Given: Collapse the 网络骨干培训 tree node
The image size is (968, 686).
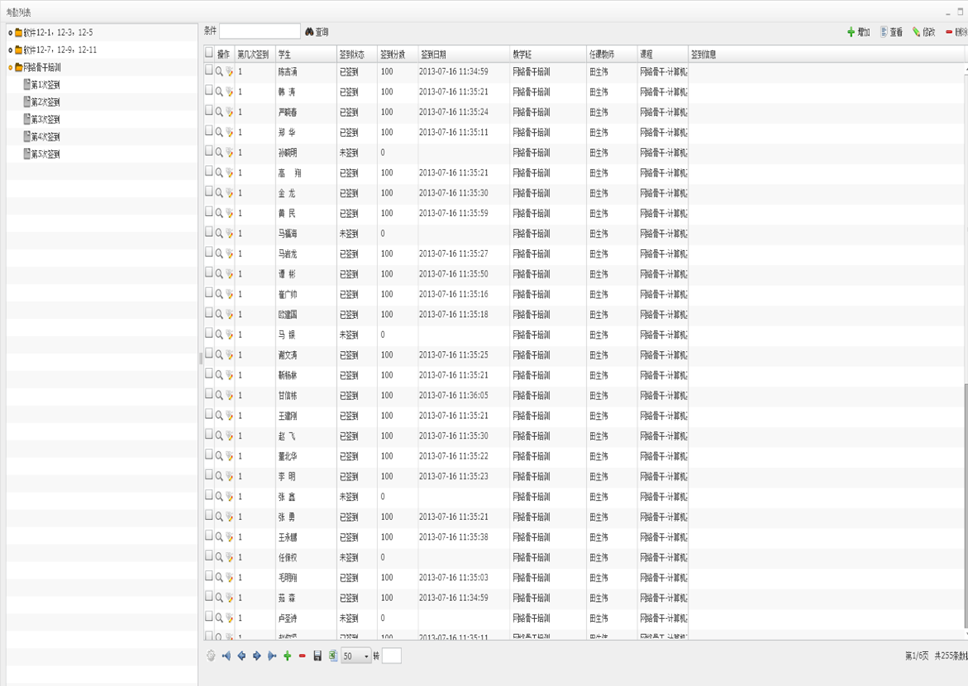Looking at the screenshot, I should pos(10,67).
